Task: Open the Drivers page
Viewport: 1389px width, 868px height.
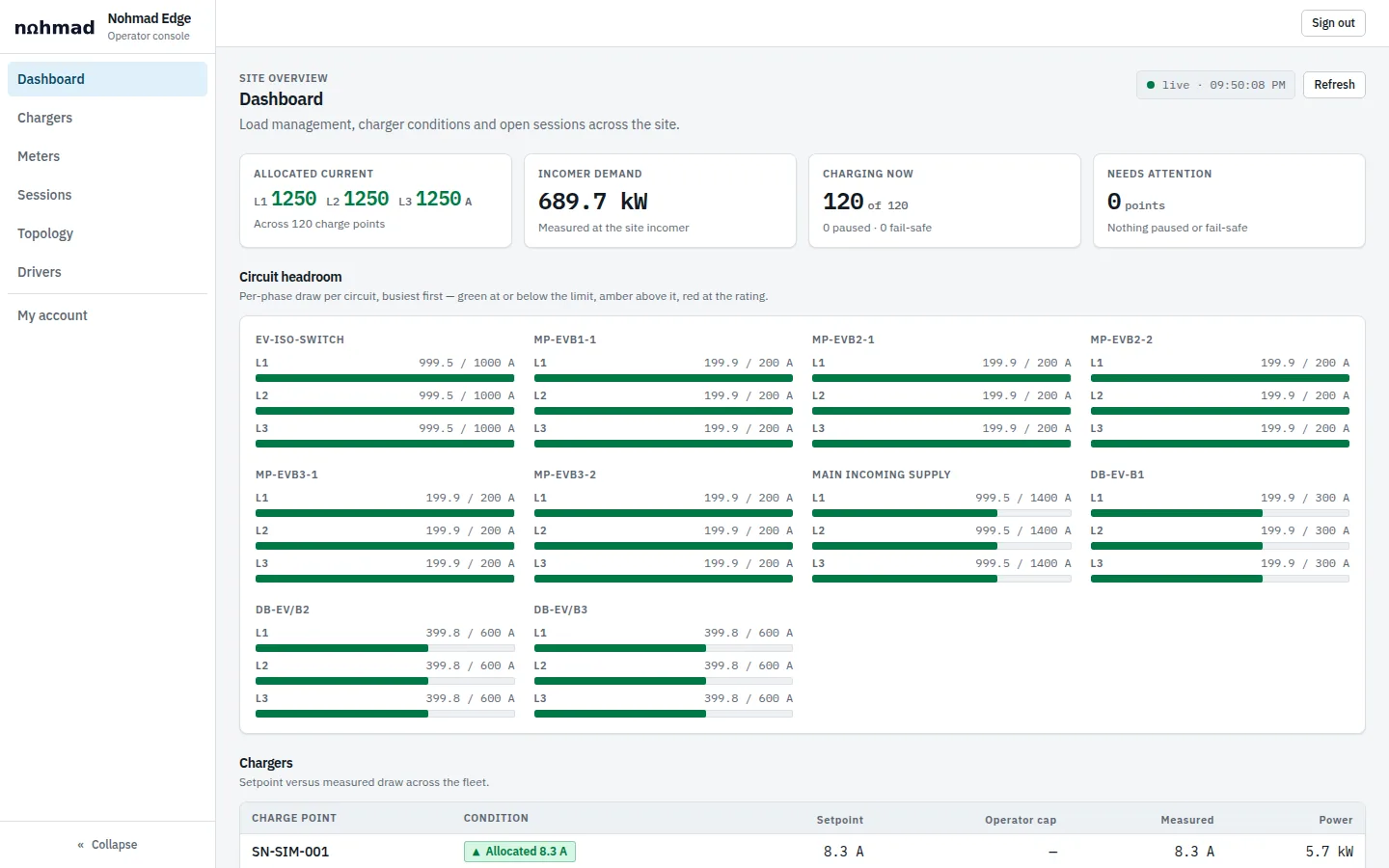Action: pos(107,272)
